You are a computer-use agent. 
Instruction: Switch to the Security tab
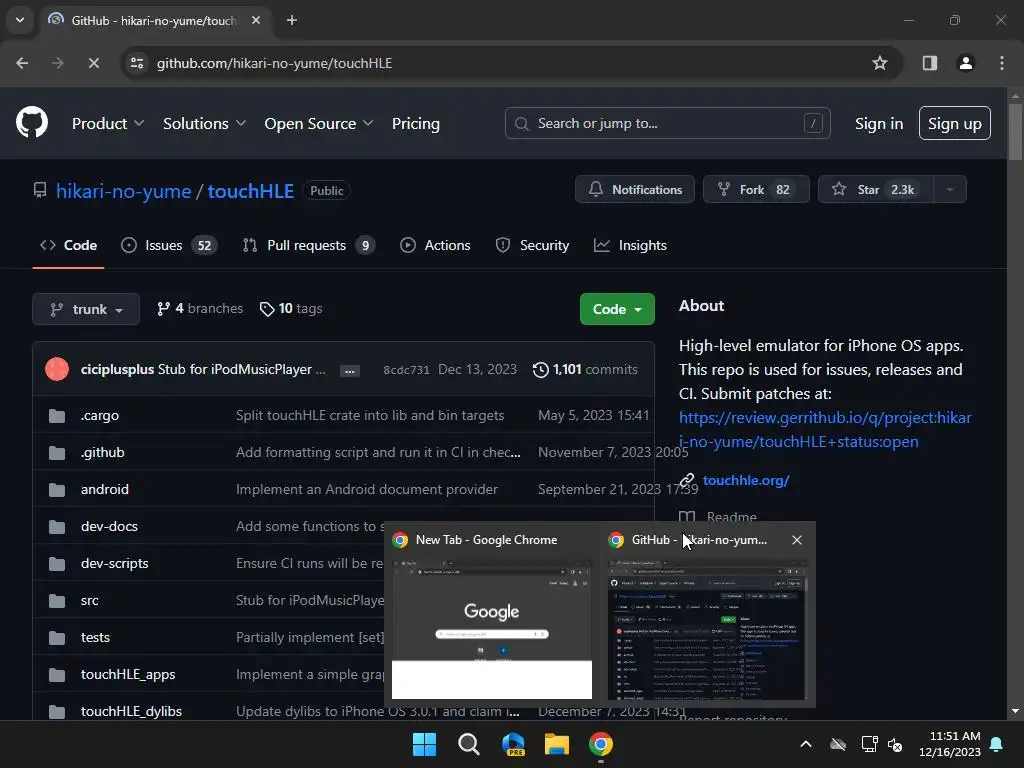(532, 246)
